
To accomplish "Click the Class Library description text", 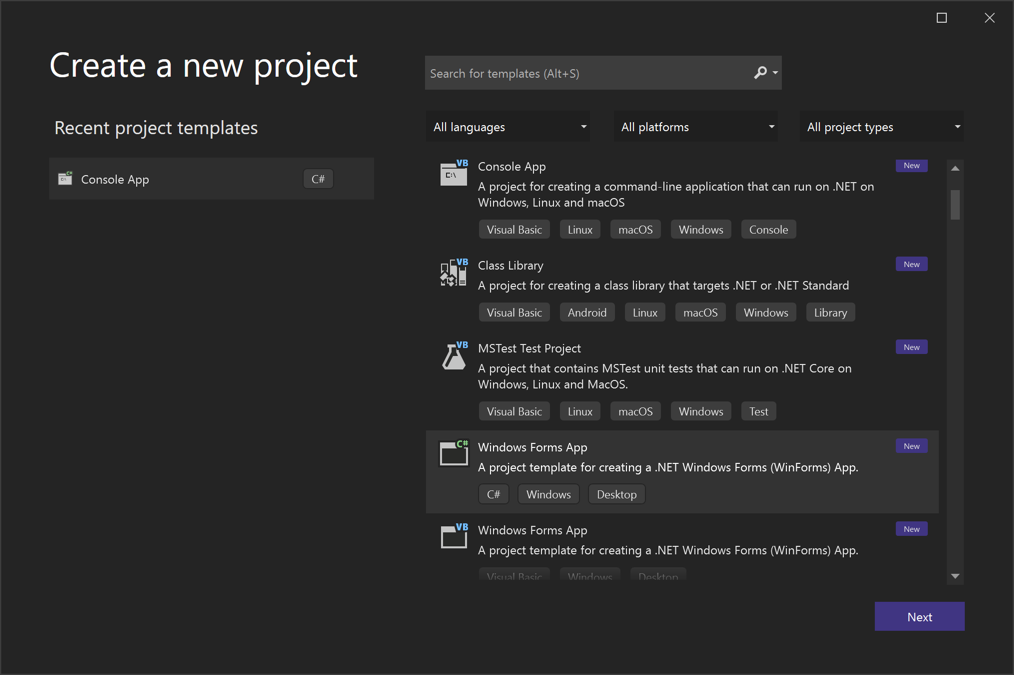I will [x=663, y=285].
